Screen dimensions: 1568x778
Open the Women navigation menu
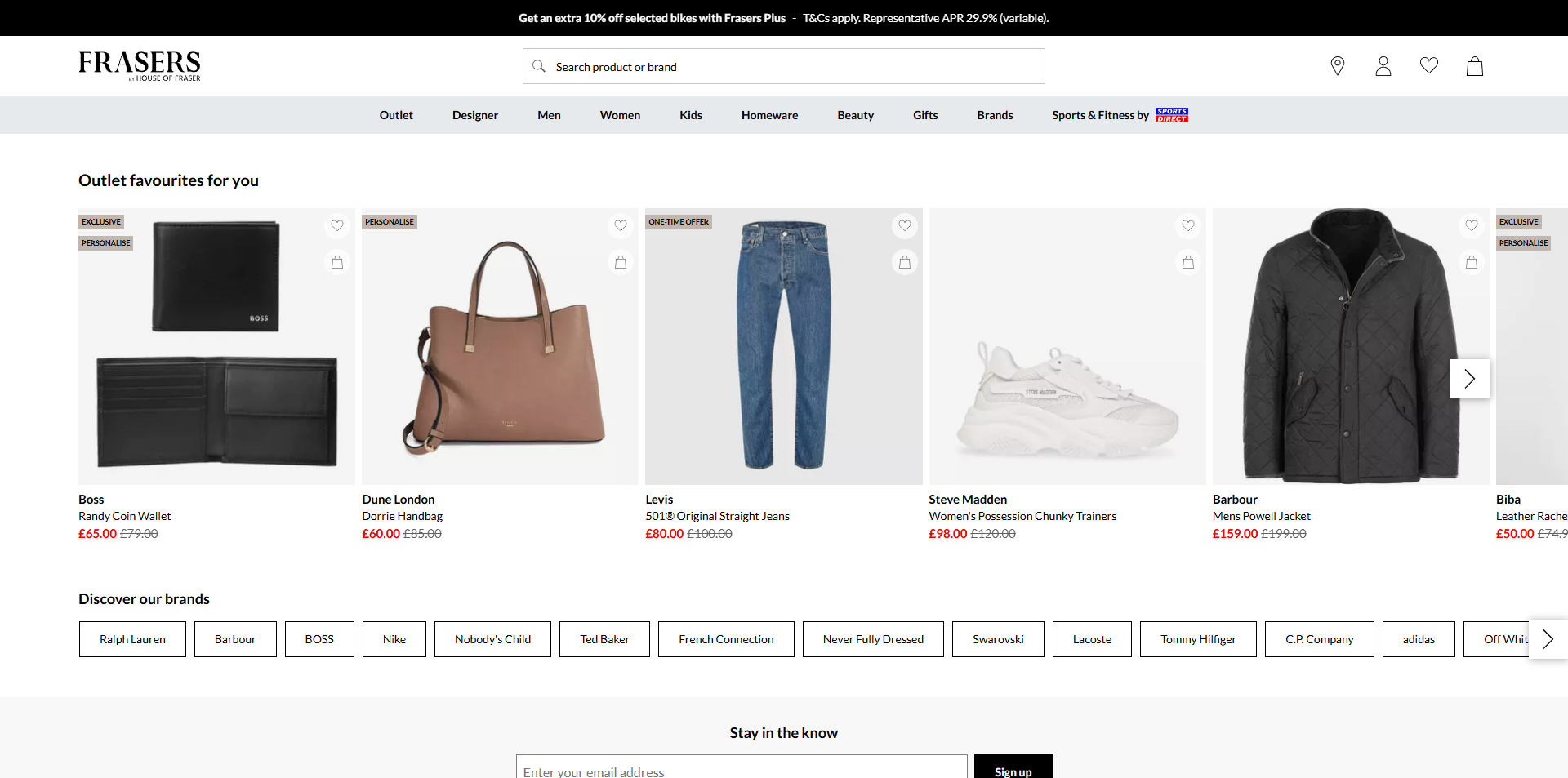point(620,115)
